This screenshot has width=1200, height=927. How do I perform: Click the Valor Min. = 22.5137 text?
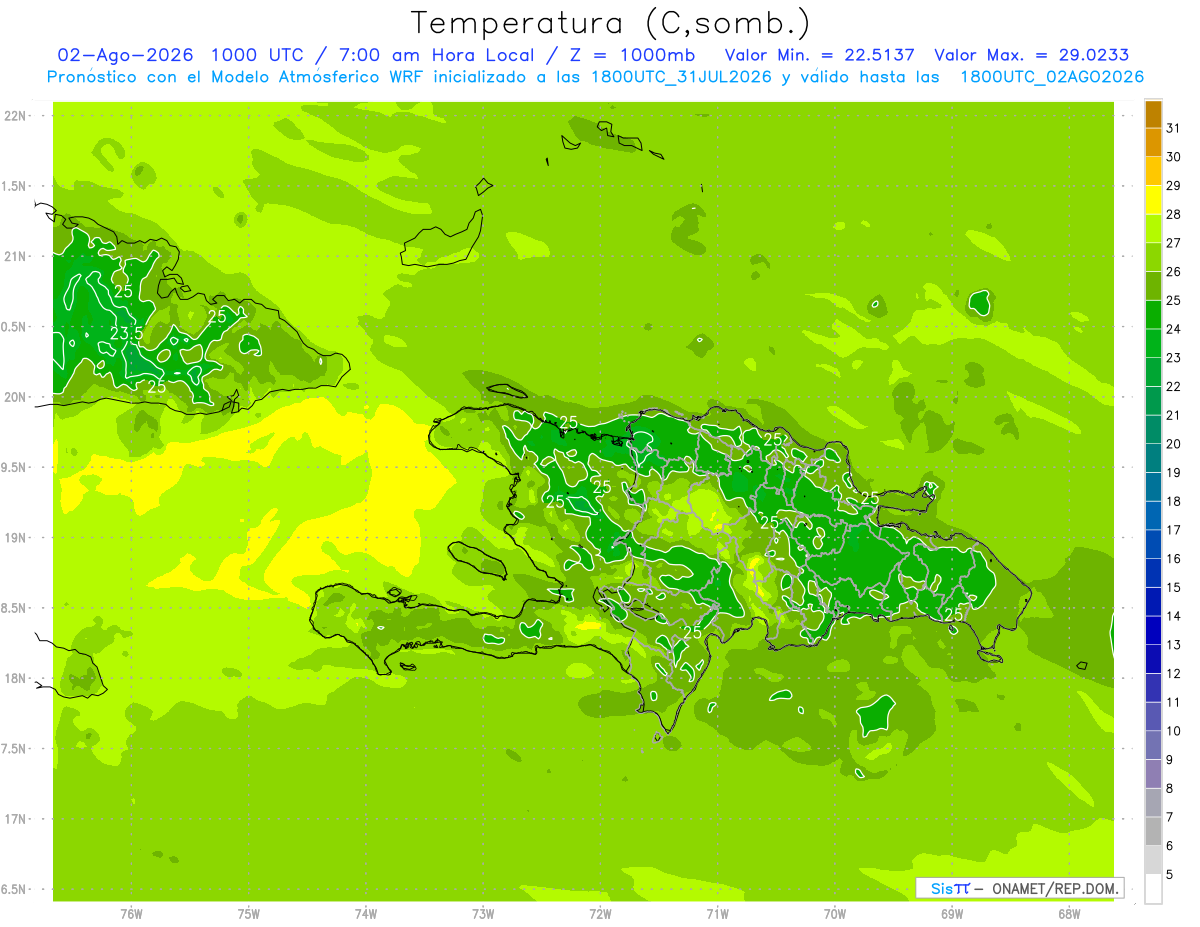pyautogui.click(x=820, y=55)
